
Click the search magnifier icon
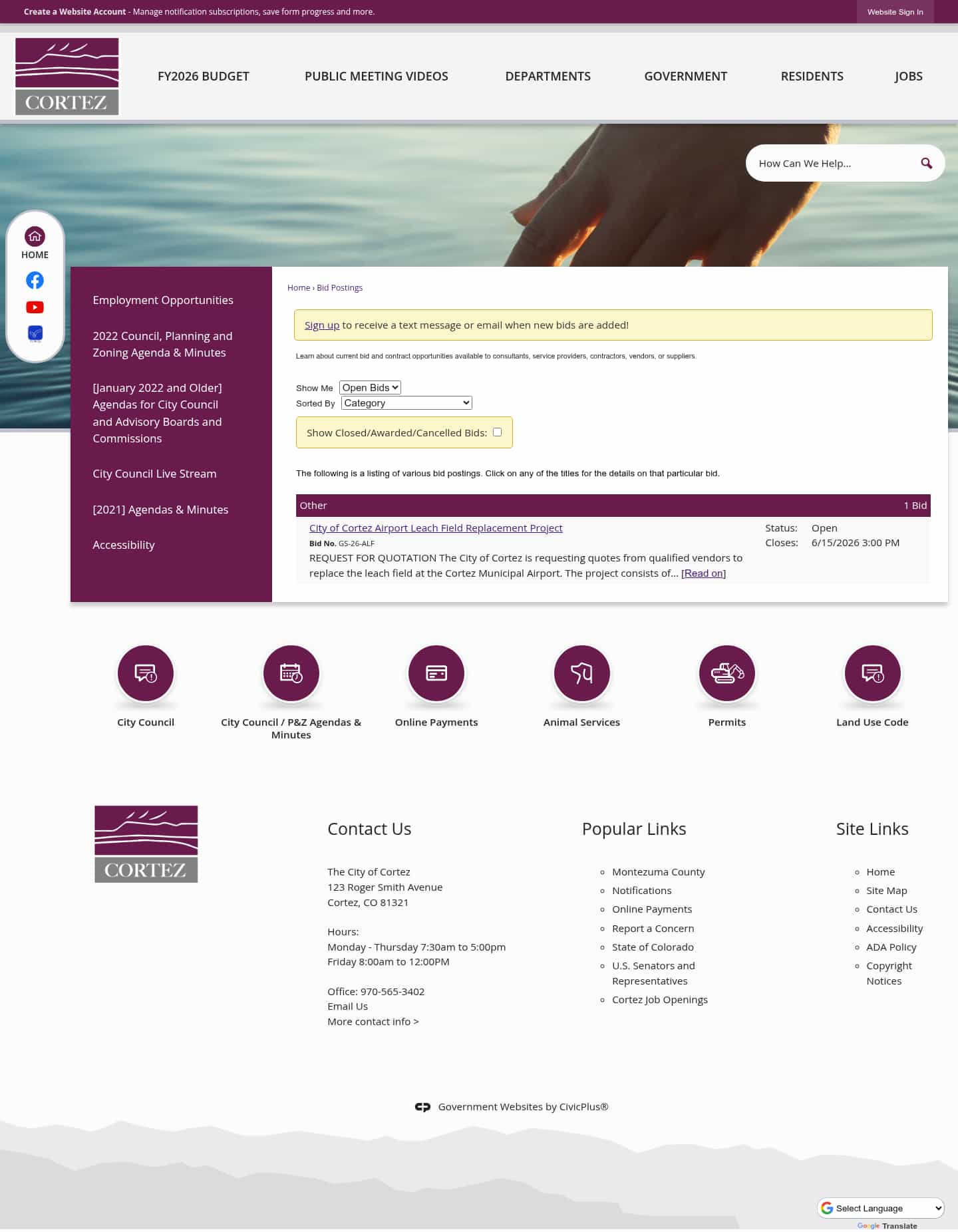point(926,164)
